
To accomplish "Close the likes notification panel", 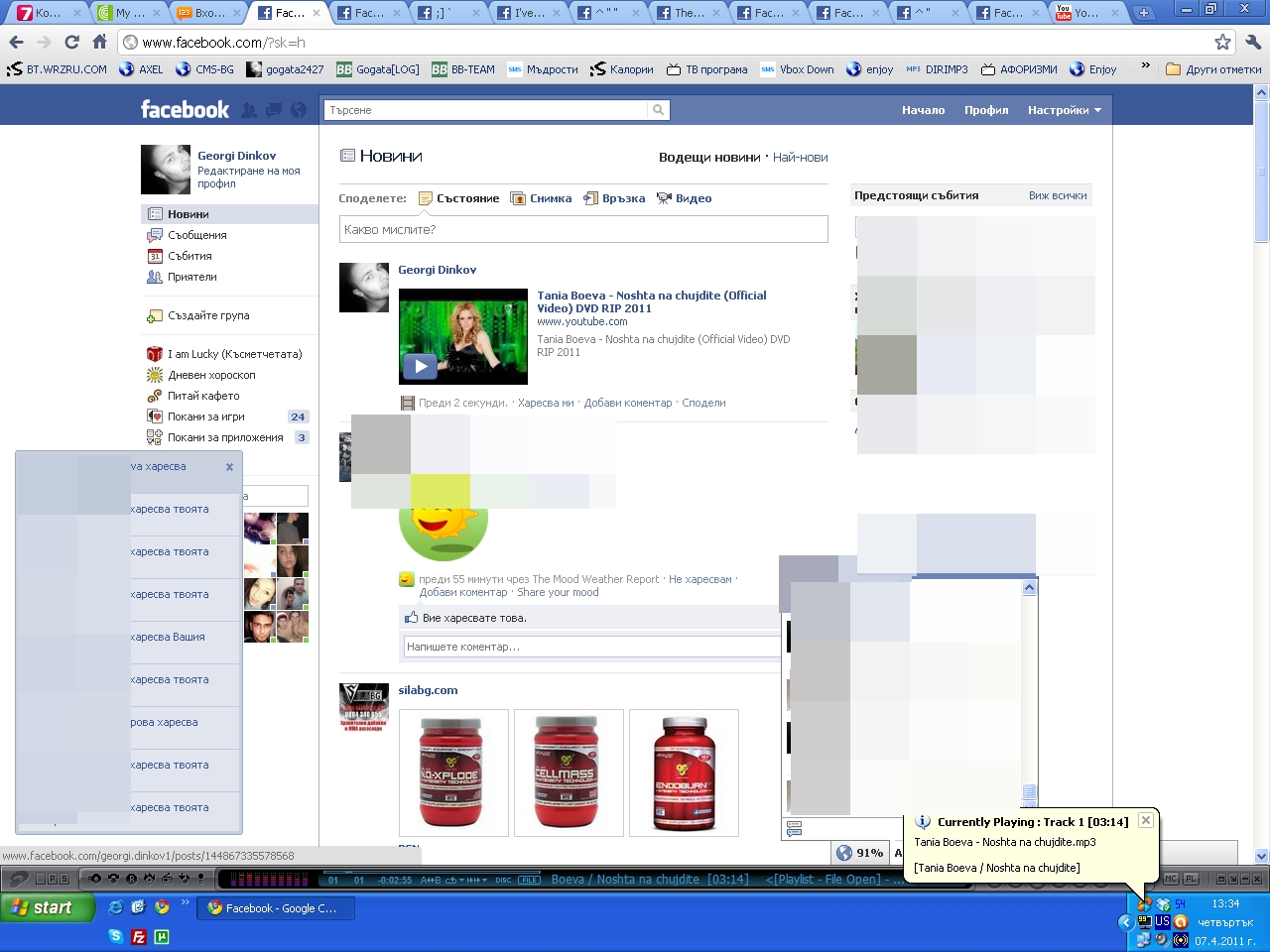I will pos(229,467).
